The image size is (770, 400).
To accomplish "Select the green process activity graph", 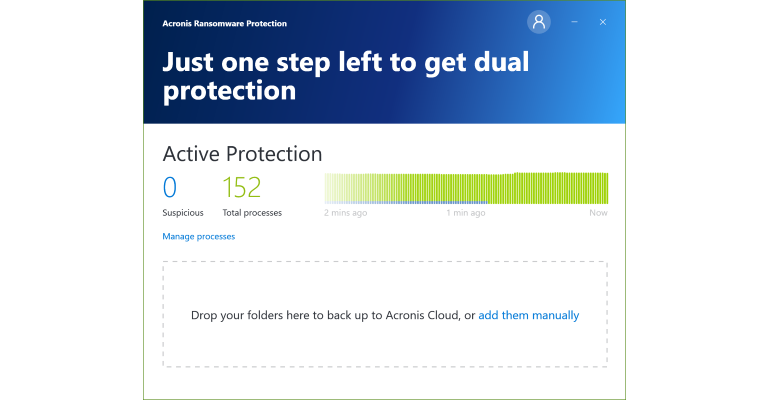I will (466, 188).
